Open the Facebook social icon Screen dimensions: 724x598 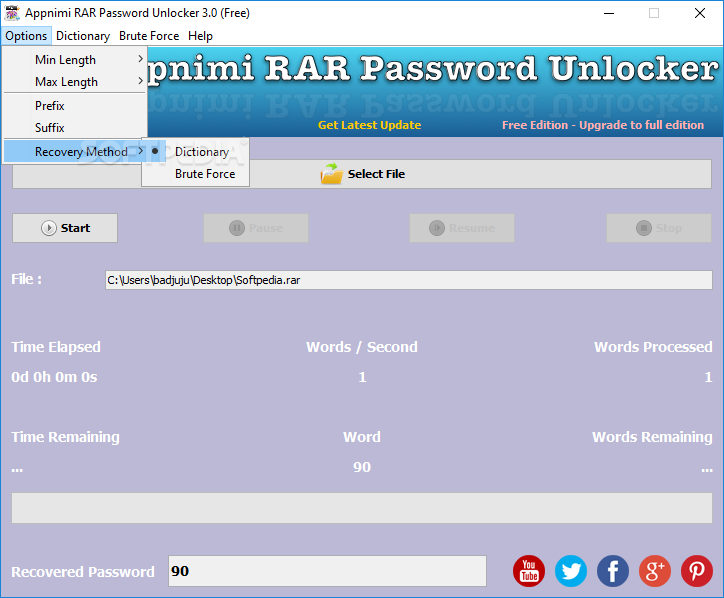(613, 571)
